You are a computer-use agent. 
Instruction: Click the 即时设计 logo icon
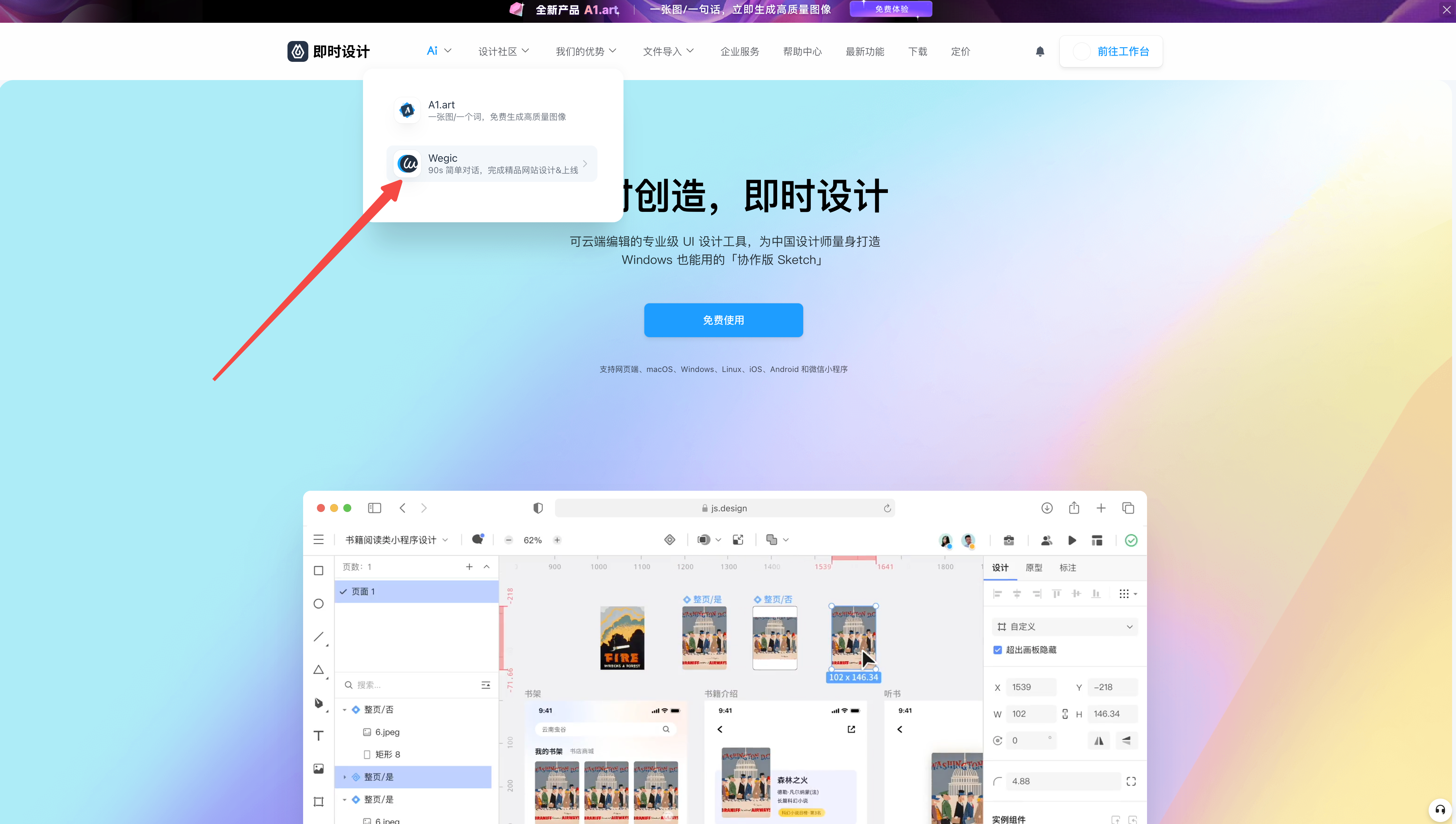tap(298, 51)
